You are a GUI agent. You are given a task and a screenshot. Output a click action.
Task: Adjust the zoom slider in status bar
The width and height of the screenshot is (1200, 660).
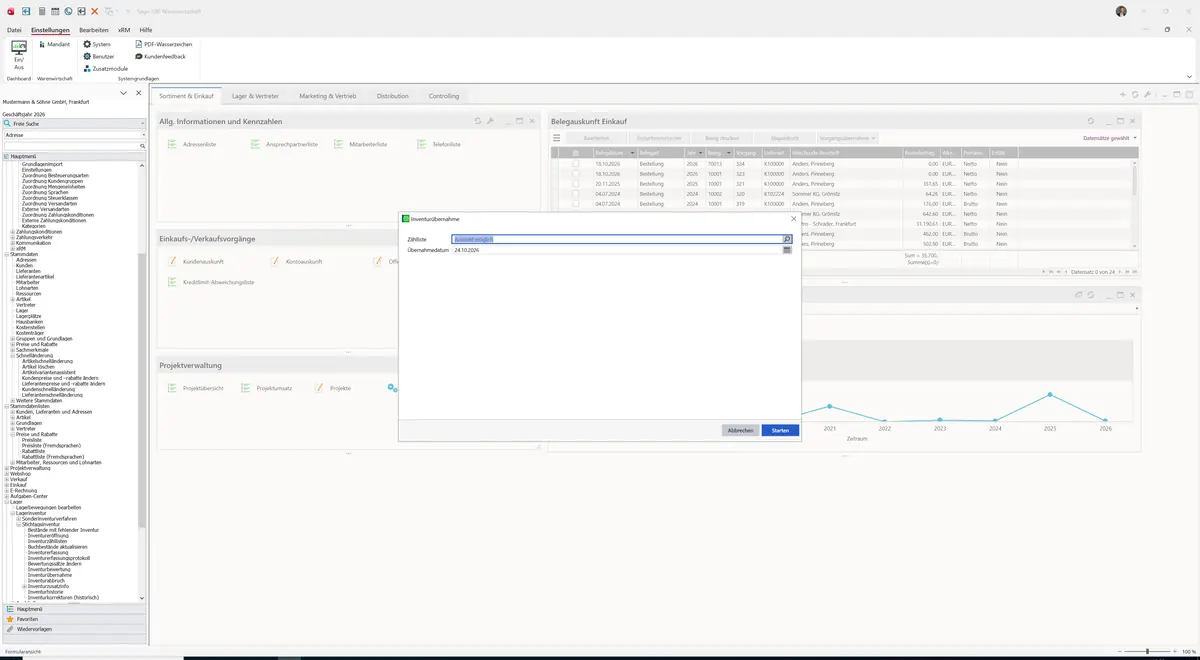1147,651
